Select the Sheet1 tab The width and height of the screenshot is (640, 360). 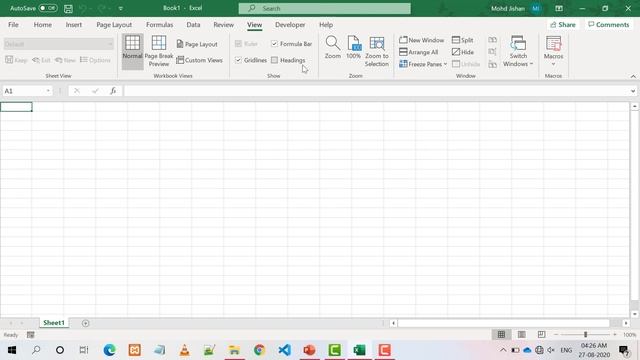(x=54, y=323)
